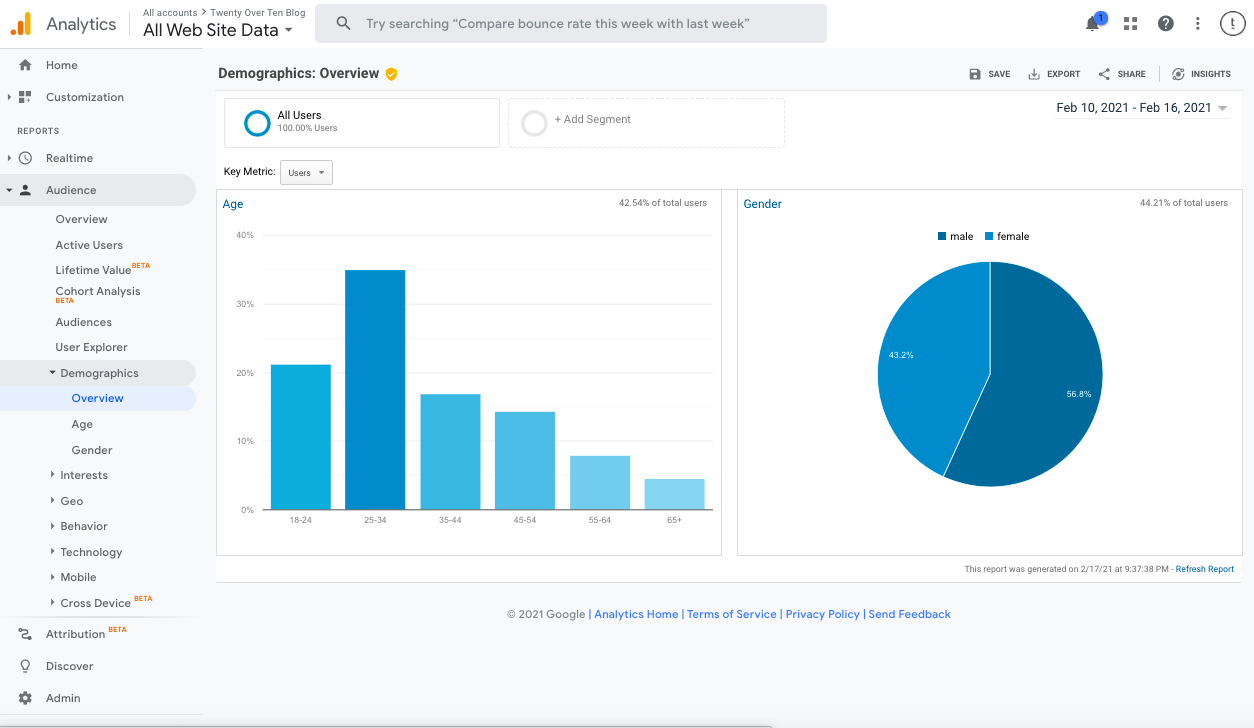Click the Refresh Report link
Screen dimensions: 1254x728
pyautogui.click(x=1203, y=568)
